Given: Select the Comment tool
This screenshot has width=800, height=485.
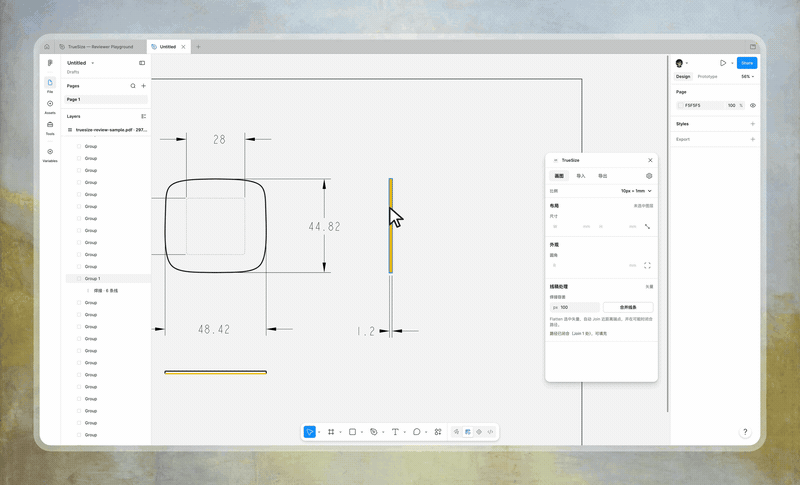Looking at the screenshot, I should [416, 432].
